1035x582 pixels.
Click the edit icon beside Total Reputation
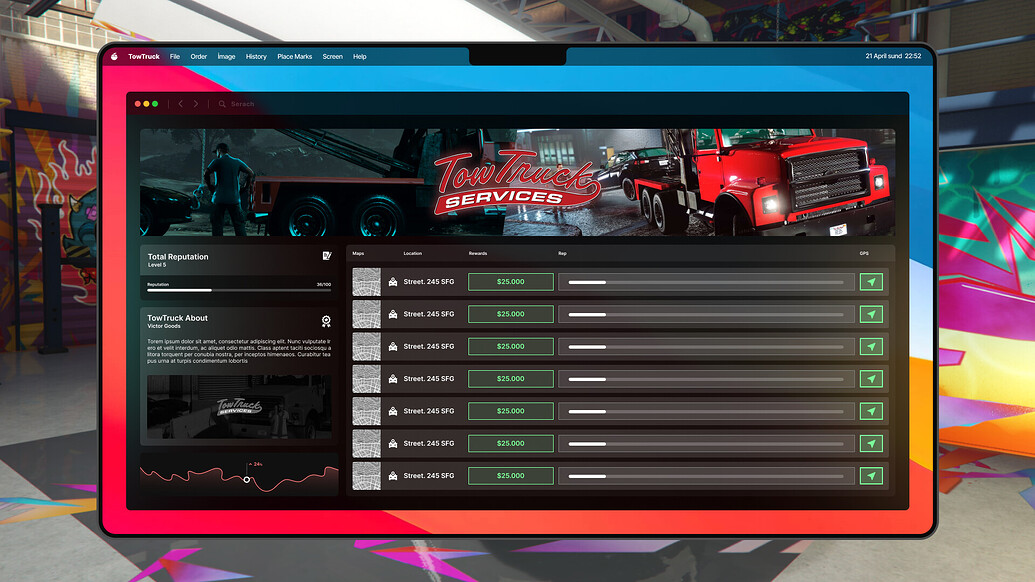point(328,257)
